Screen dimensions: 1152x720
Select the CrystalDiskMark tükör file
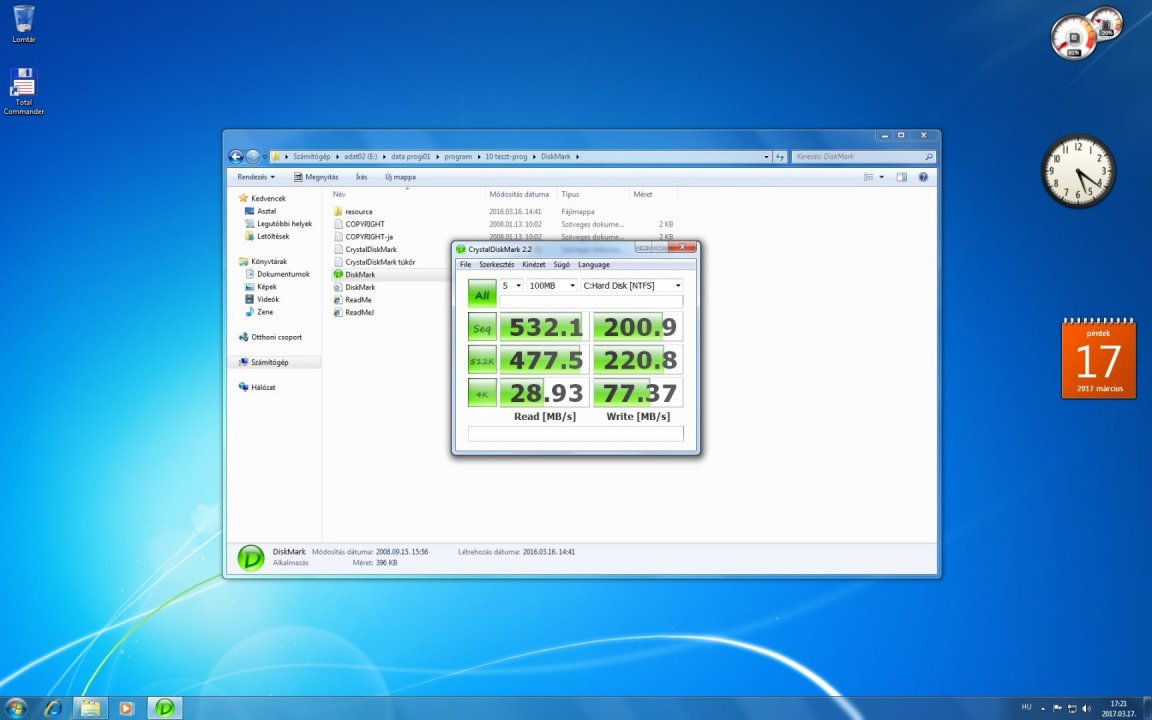tap(380, 262)
